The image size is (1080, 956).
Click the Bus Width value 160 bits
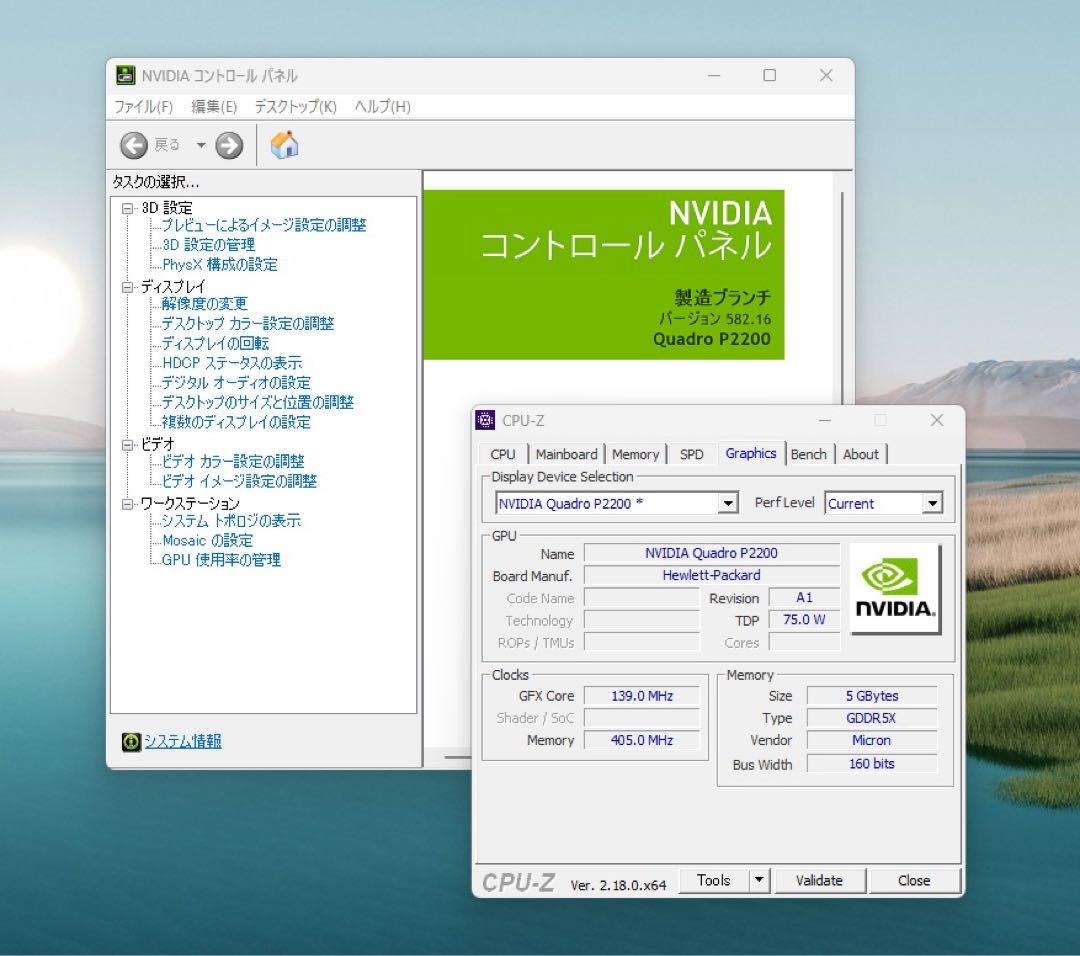872,764
